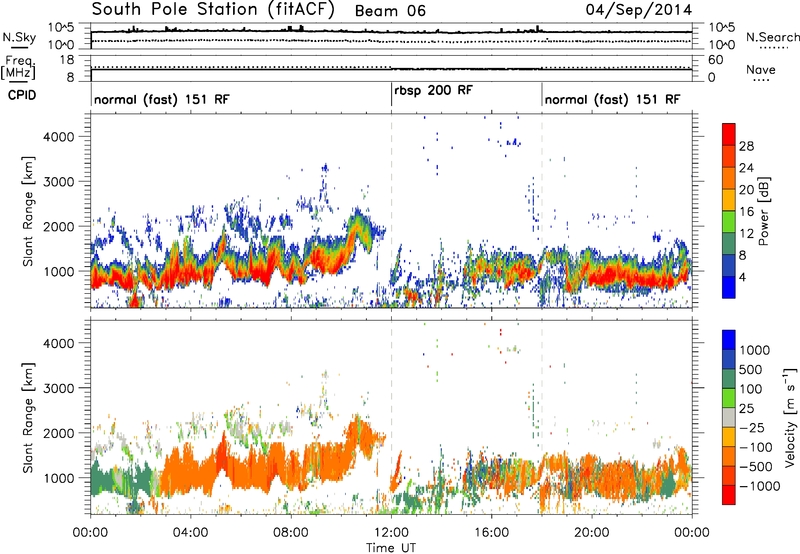Screen dimensions: 800x554
Task: Click the date '04/Sep/2014'
Action: pyautogui.click(x=638, y=9)
